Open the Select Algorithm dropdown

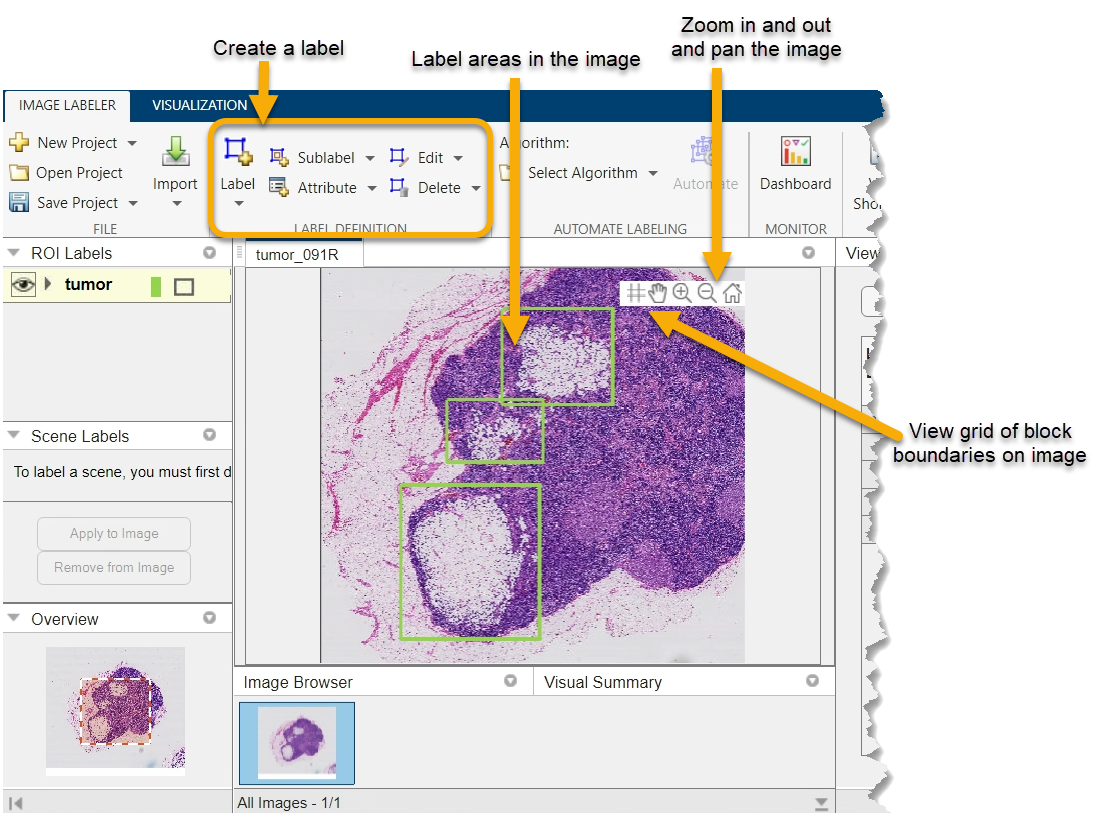592,173
